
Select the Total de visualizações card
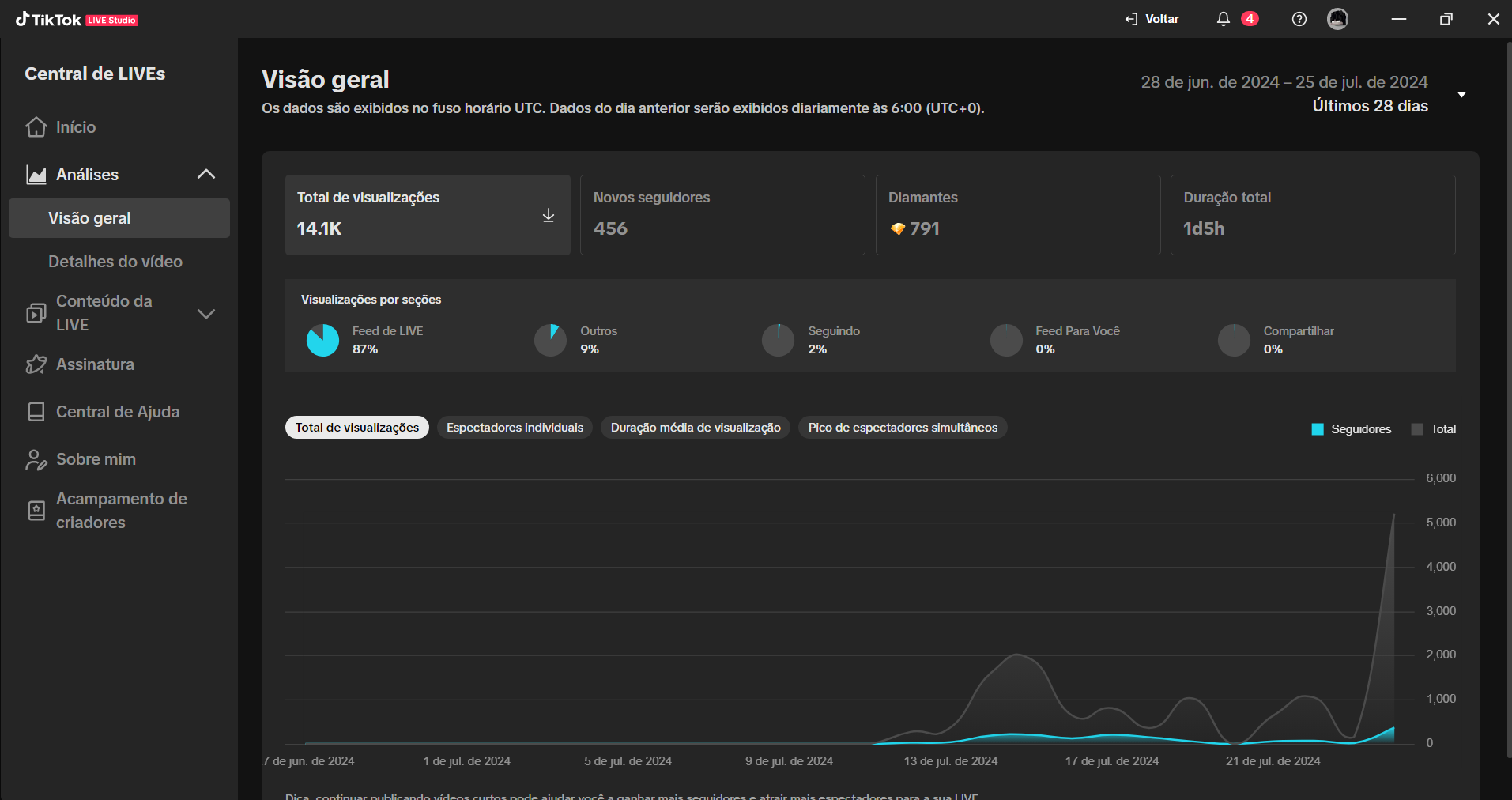428,215
